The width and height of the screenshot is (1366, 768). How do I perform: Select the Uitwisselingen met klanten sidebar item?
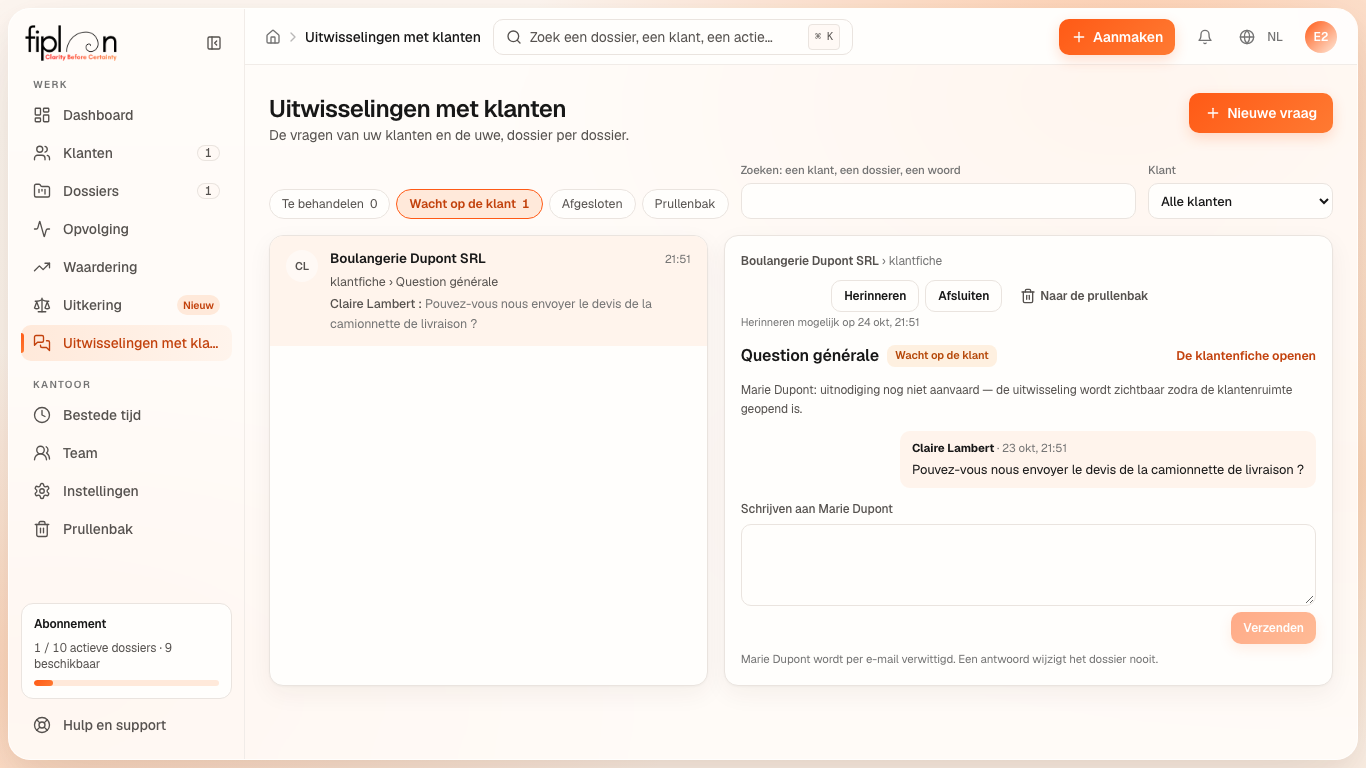coord(126,343)
